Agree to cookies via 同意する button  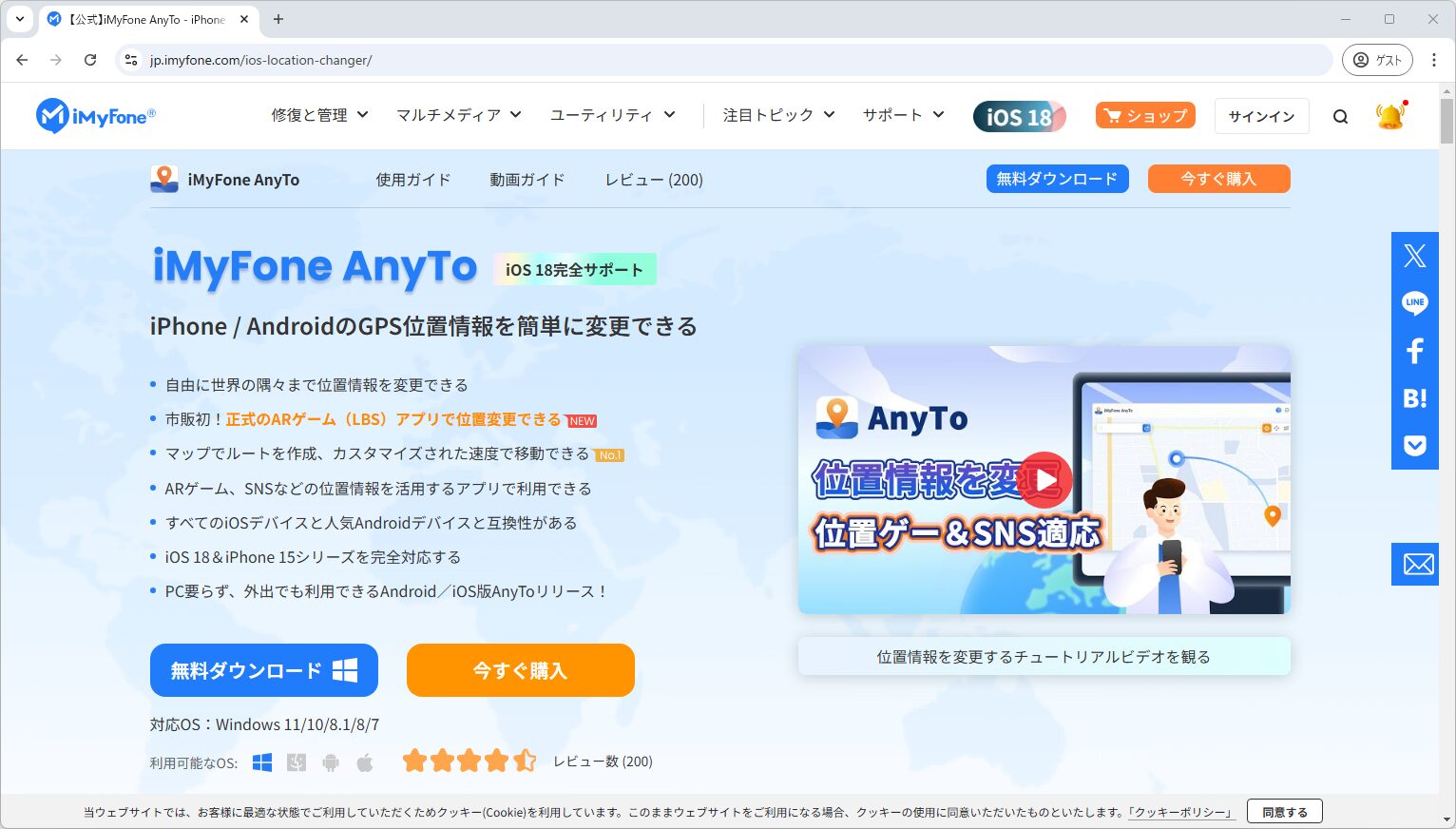1285,811
